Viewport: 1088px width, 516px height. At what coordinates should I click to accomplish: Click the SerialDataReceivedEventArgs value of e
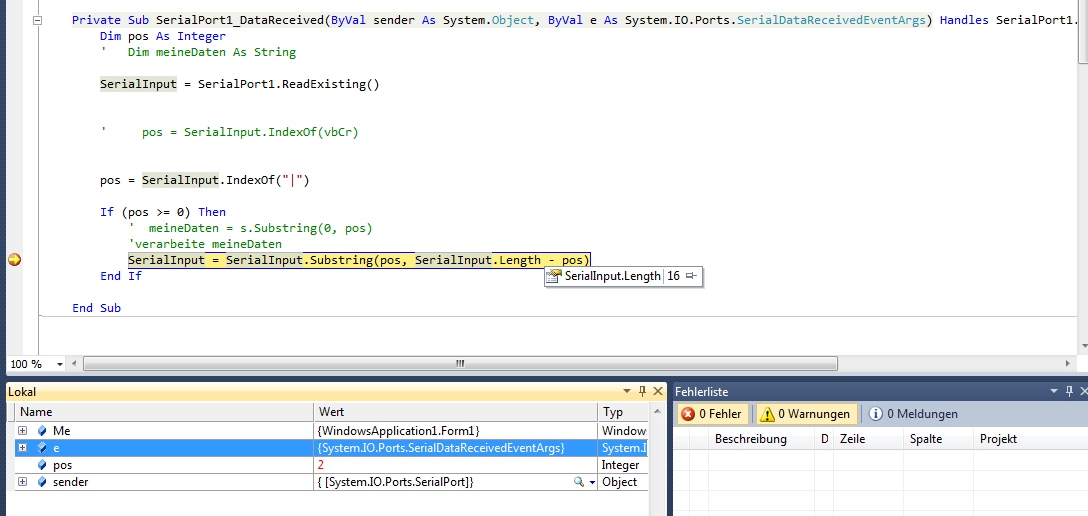coord(441,448)
